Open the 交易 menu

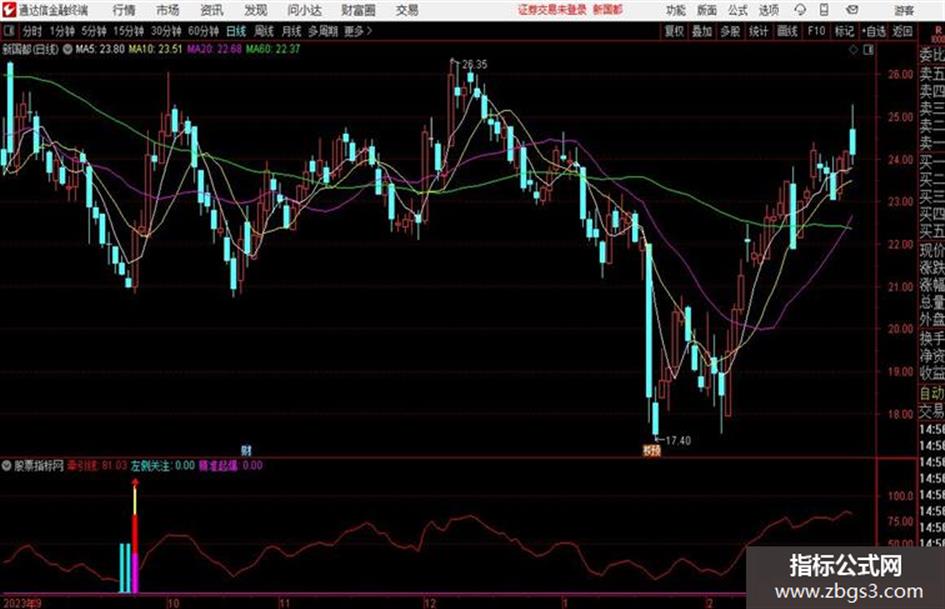(407, 10)
